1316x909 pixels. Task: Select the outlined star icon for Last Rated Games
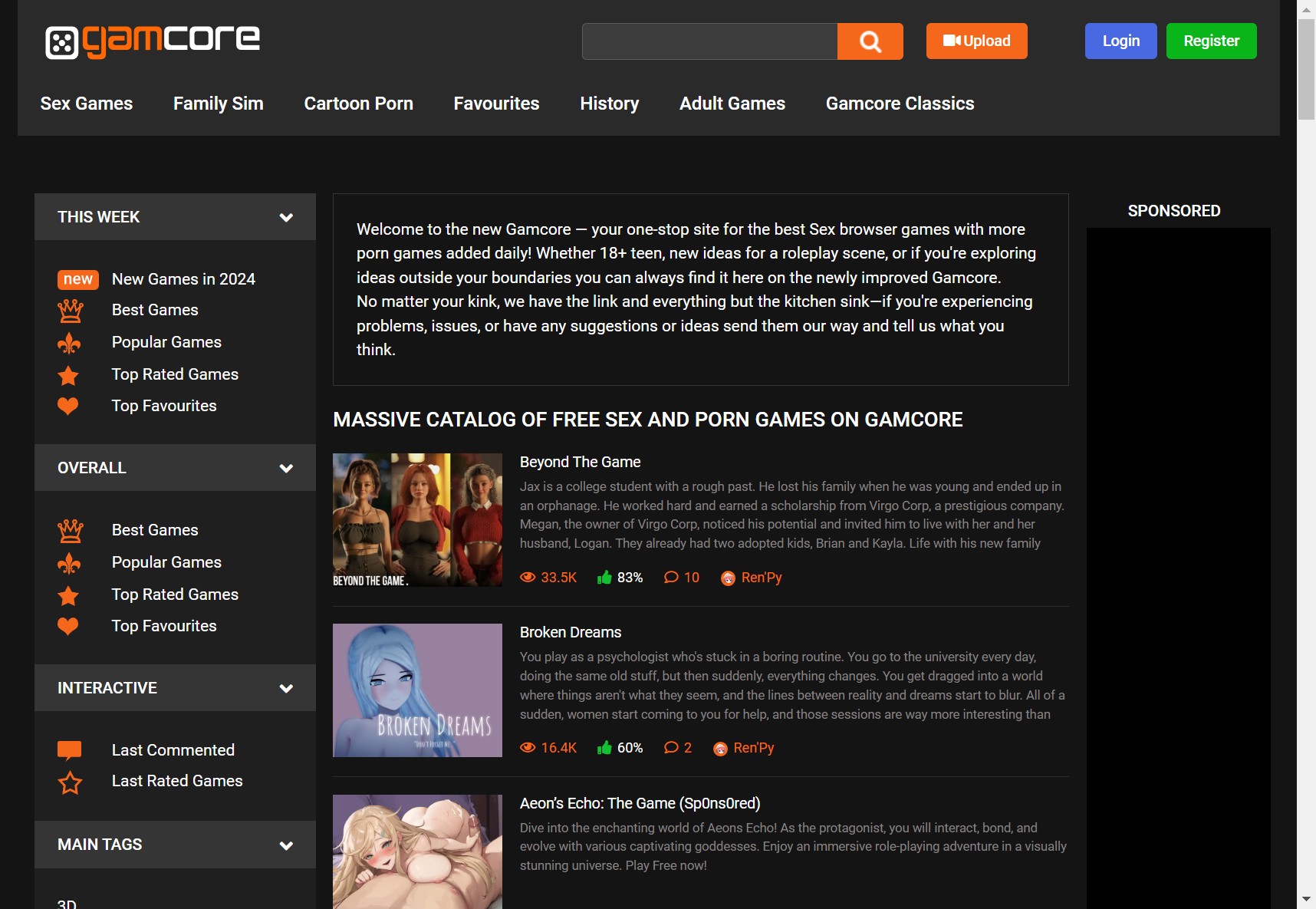70,782
